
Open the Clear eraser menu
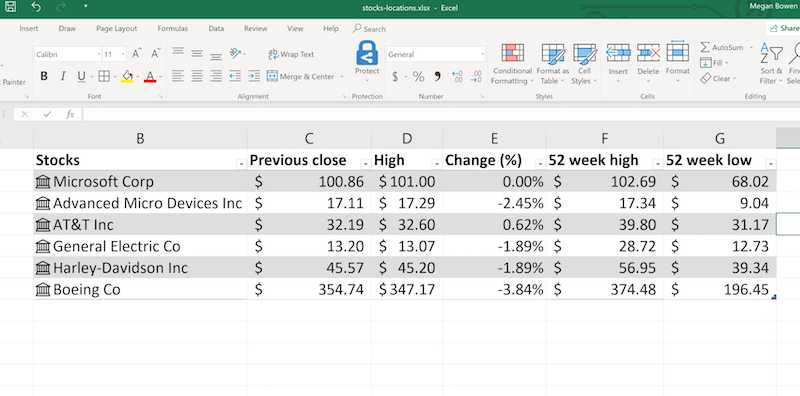(x=717, y=79)
